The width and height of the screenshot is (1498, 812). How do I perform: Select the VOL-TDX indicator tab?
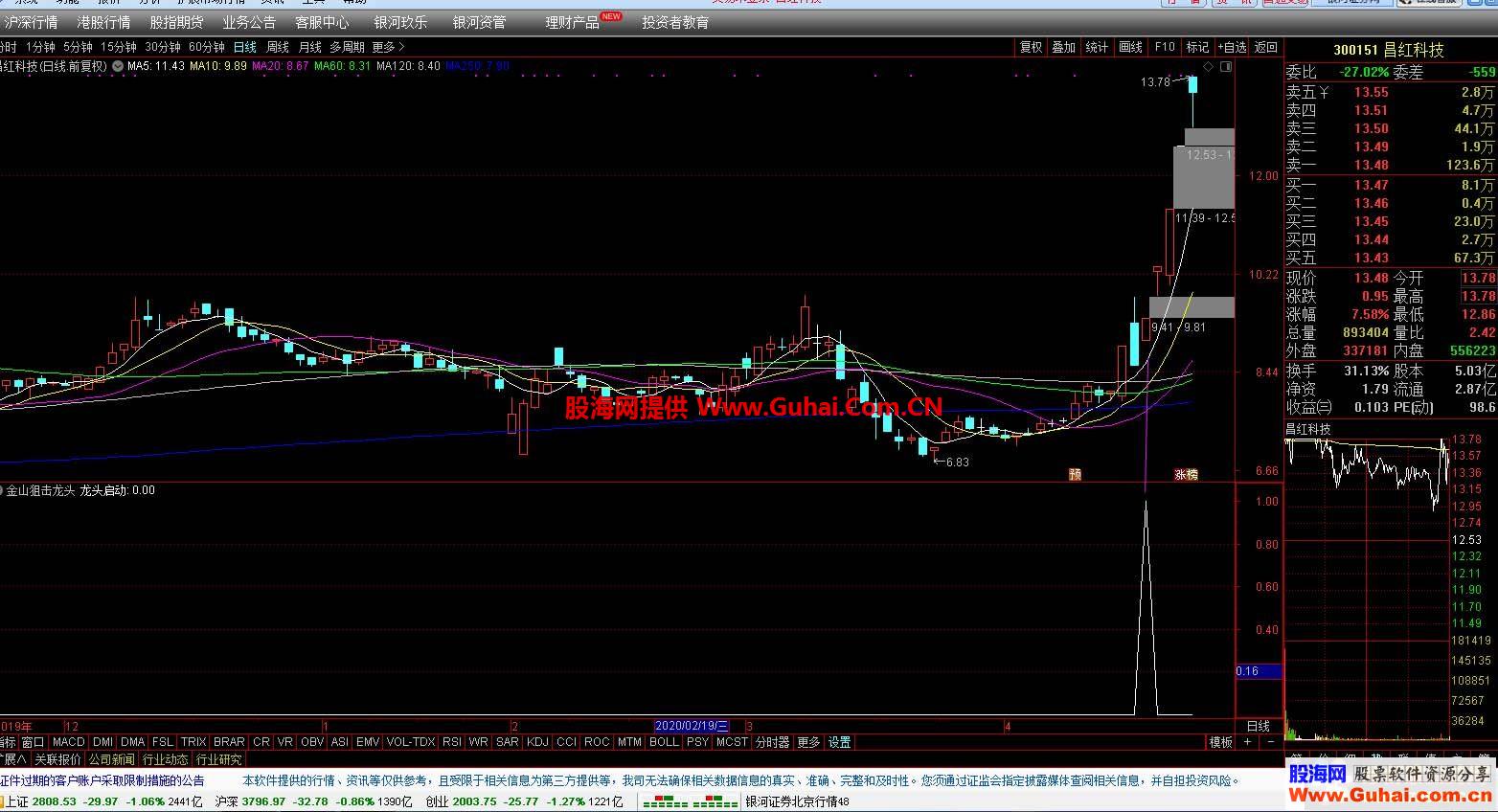coord(411,742)
